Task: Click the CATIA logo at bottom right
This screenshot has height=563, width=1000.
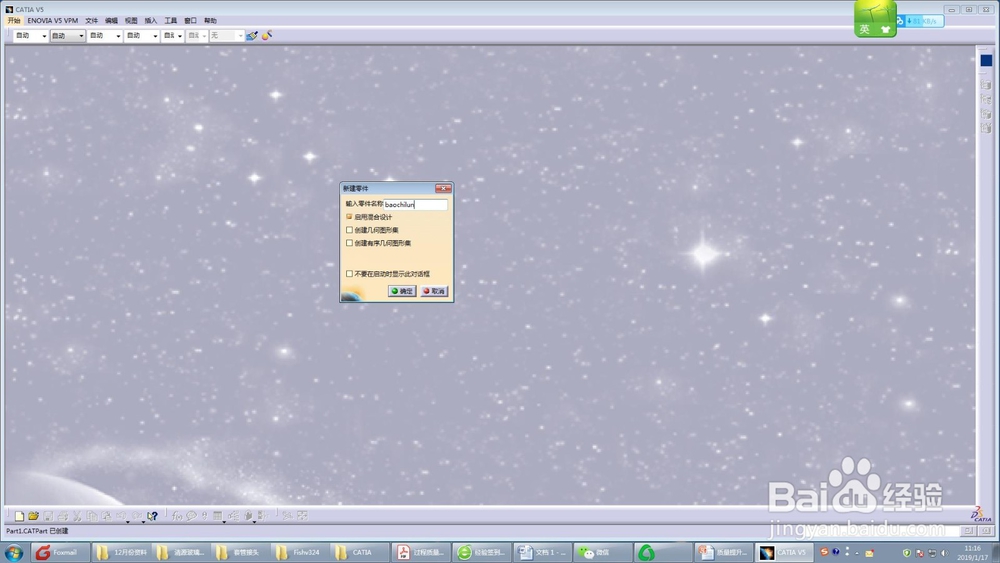Action: [982, 514]
